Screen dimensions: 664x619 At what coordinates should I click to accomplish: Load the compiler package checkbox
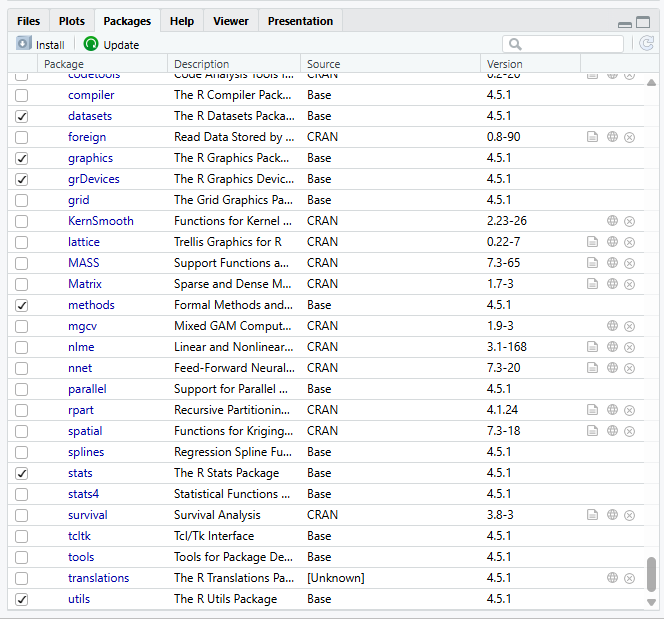[x=22, y=95]
